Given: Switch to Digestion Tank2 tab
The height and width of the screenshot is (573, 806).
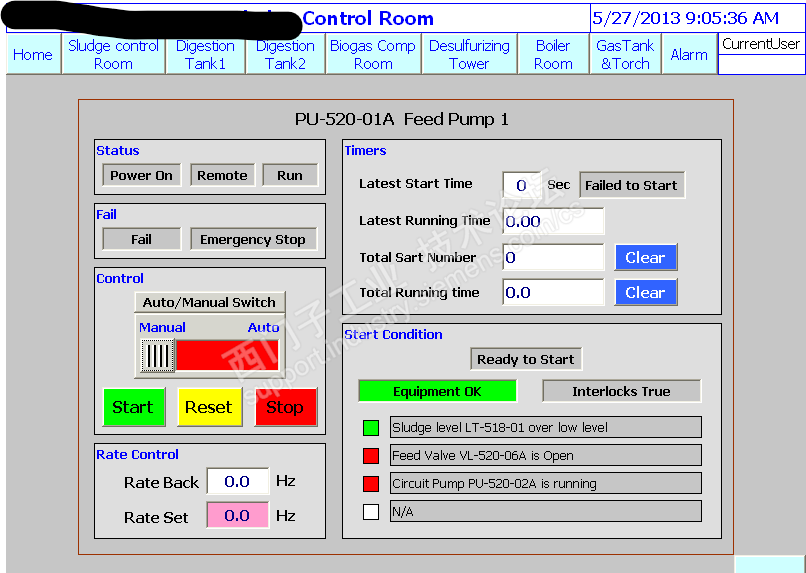Looking at the screenshot, I should [x=285, y=54].
